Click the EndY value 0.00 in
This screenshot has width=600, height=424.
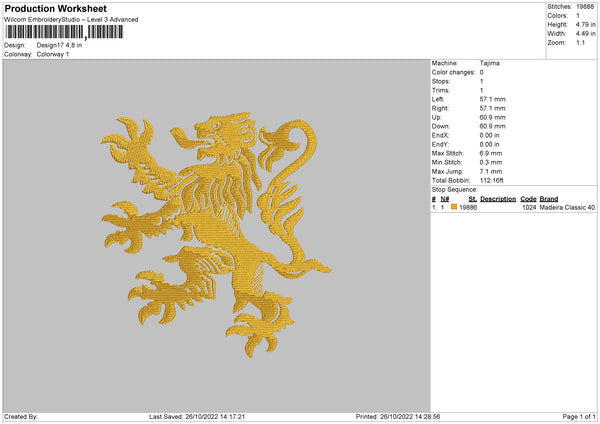point(489,145)
